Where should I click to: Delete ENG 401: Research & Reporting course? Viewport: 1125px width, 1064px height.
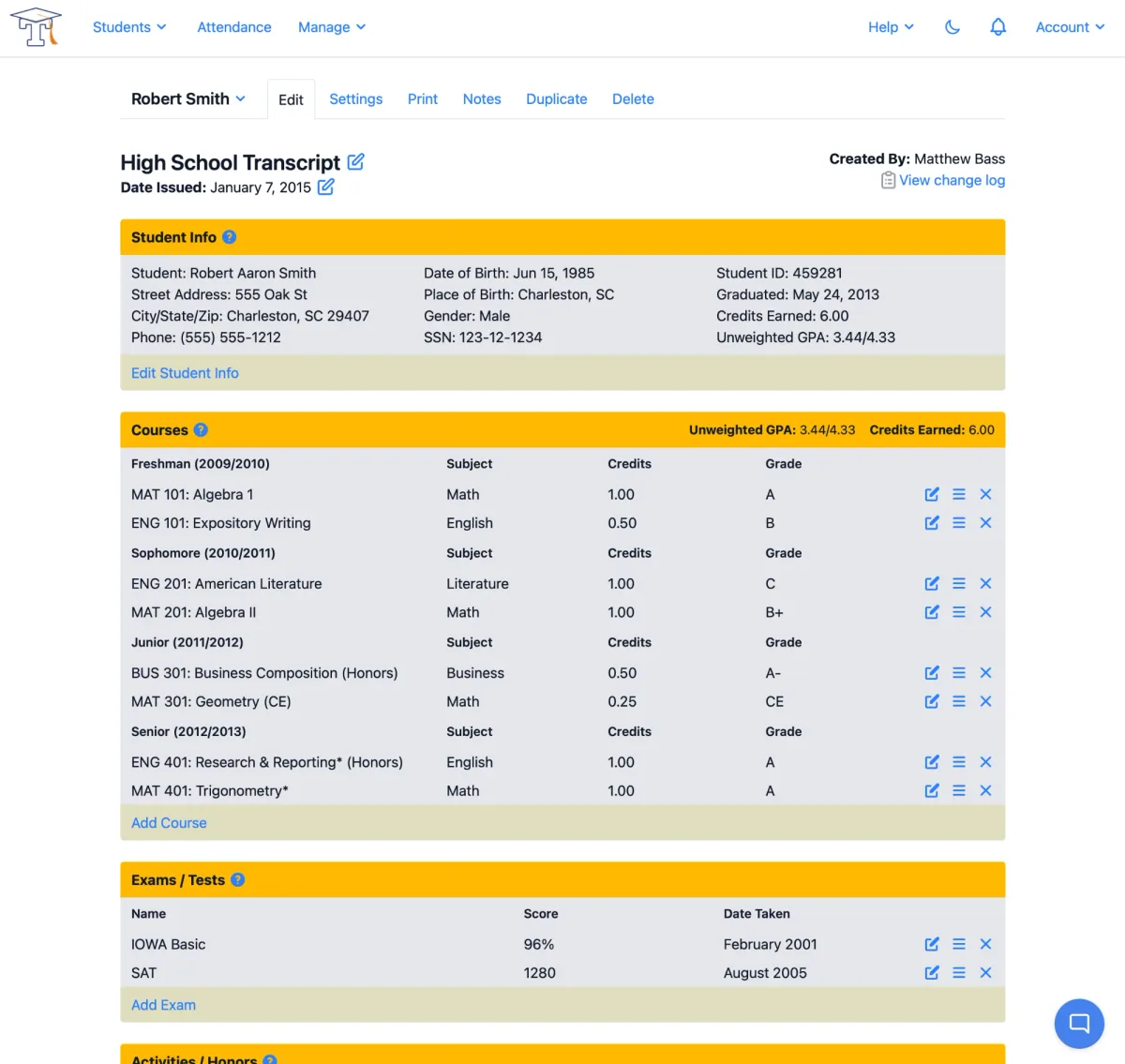pos(985,762)
